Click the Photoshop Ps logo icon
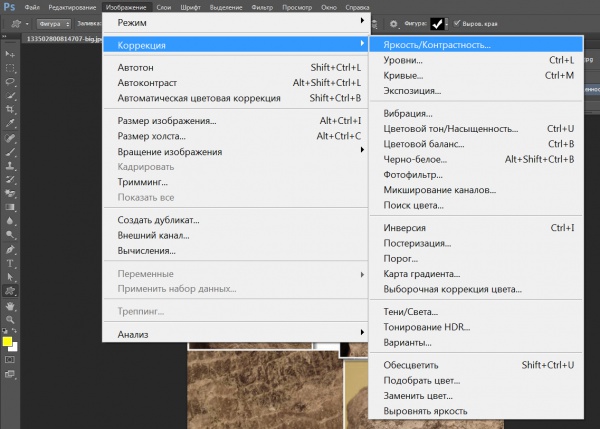600x429 pixels. tap(9, 7)
